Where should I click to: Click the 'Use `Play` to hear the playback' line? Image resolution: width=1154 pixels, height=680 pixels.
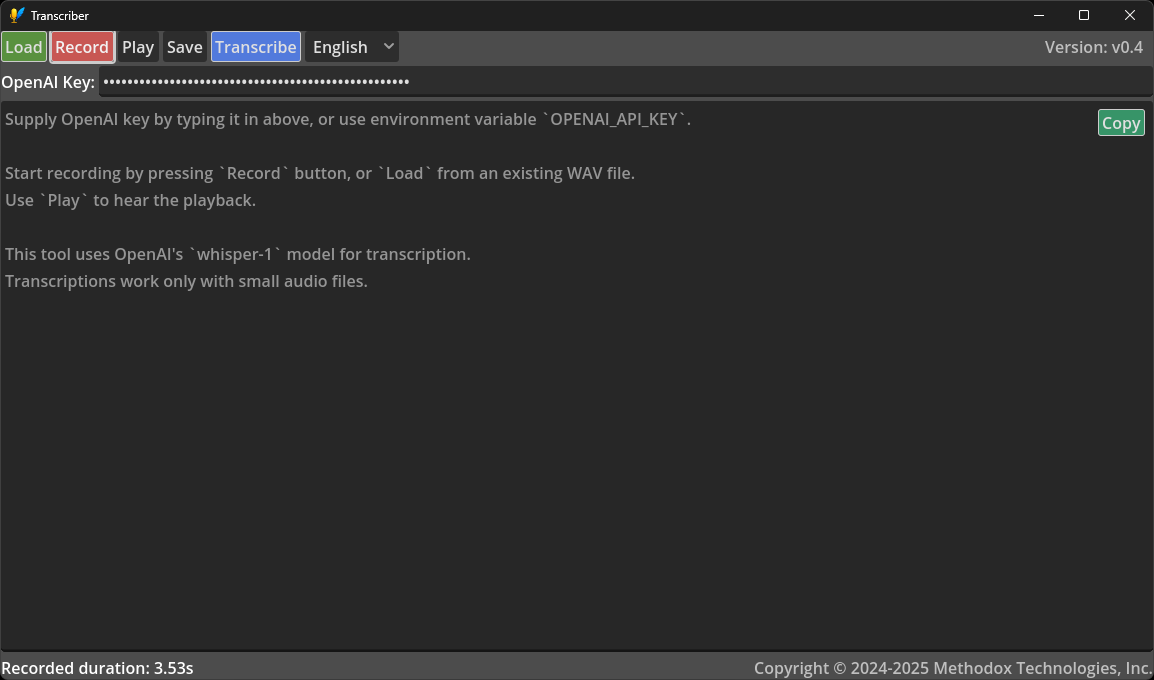[x=130, y=200]
